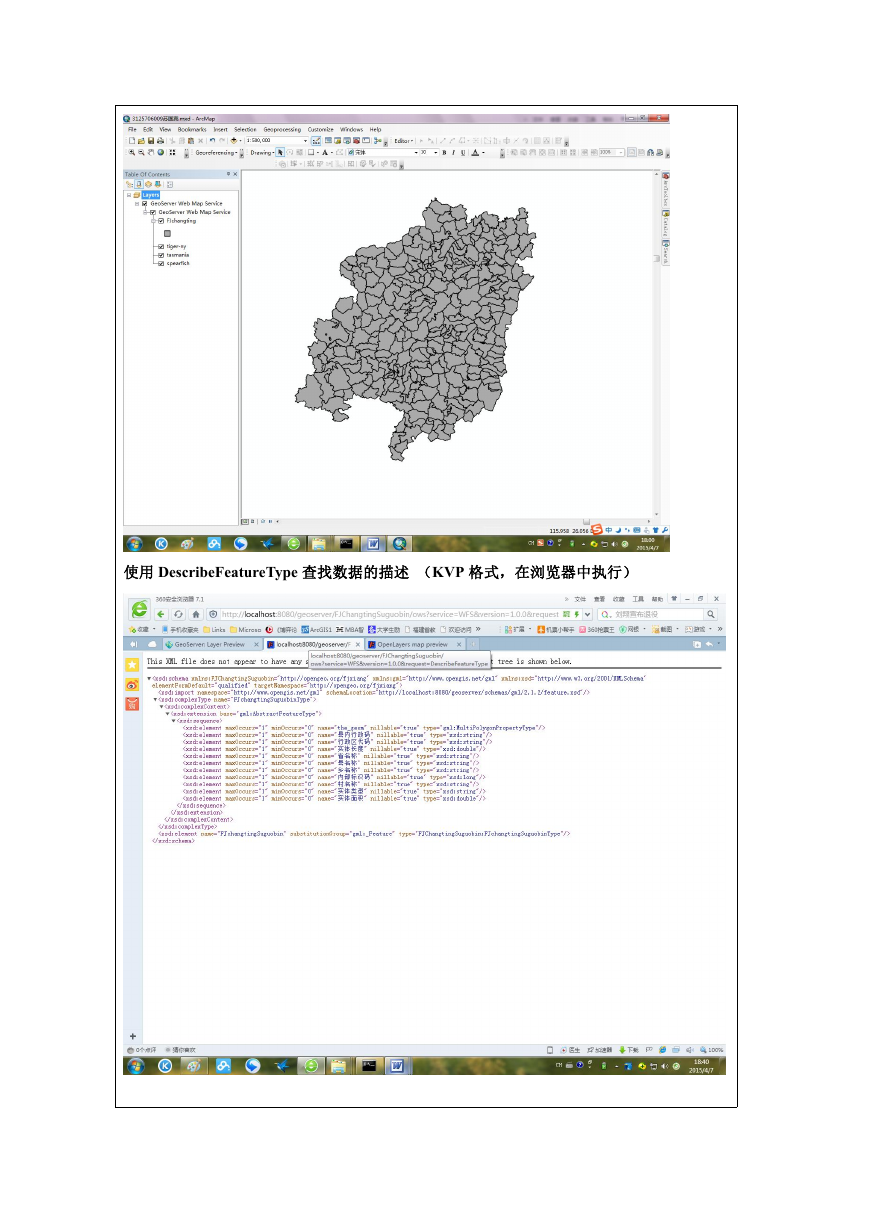869x1228 pixels.
Task: Click the Zoom In tool in ArcMap
Action: pos(132,152)
